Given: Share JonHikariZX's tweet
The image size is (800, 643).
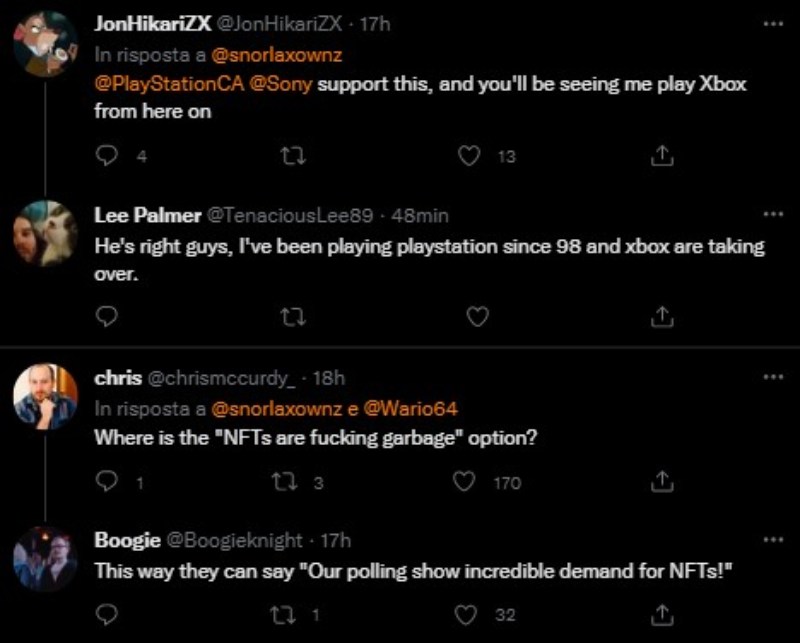Looking at the screenshot, I should 661,156.
